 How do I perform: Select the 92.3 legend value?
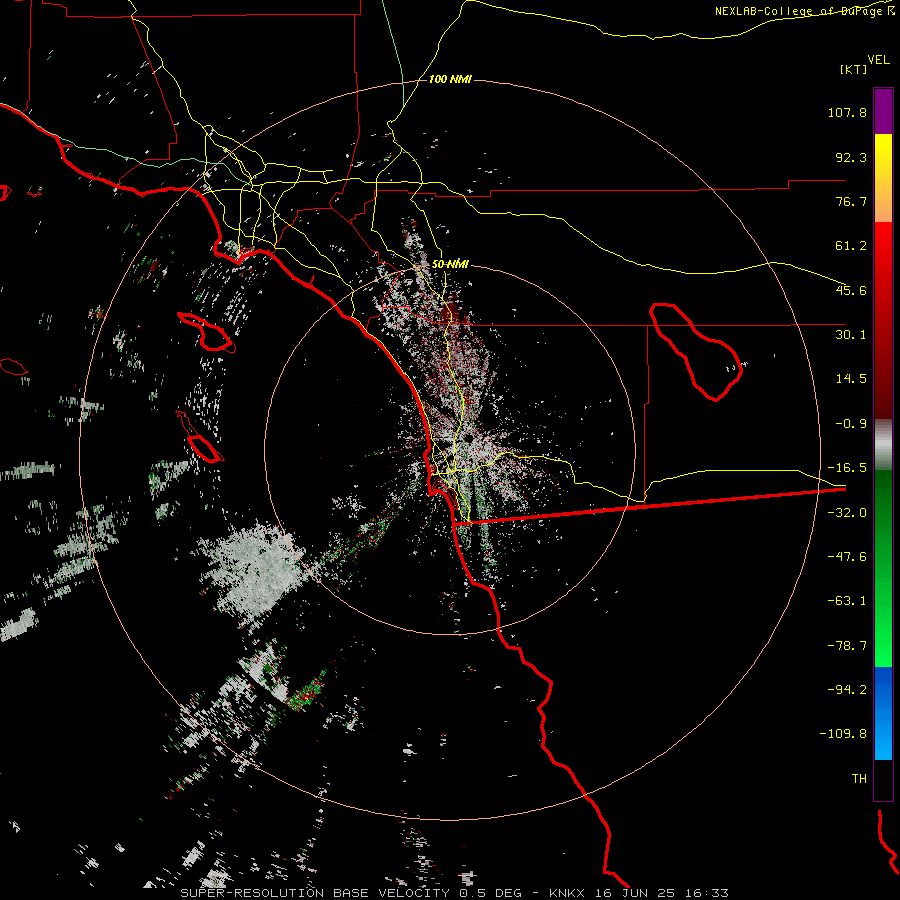[851, 157]
